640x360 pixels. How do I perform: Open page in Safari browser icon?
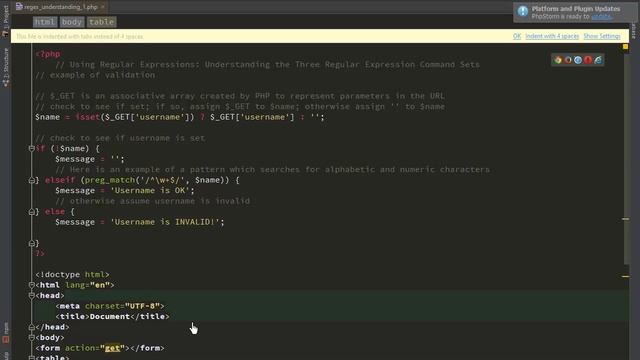click(578, 60)
